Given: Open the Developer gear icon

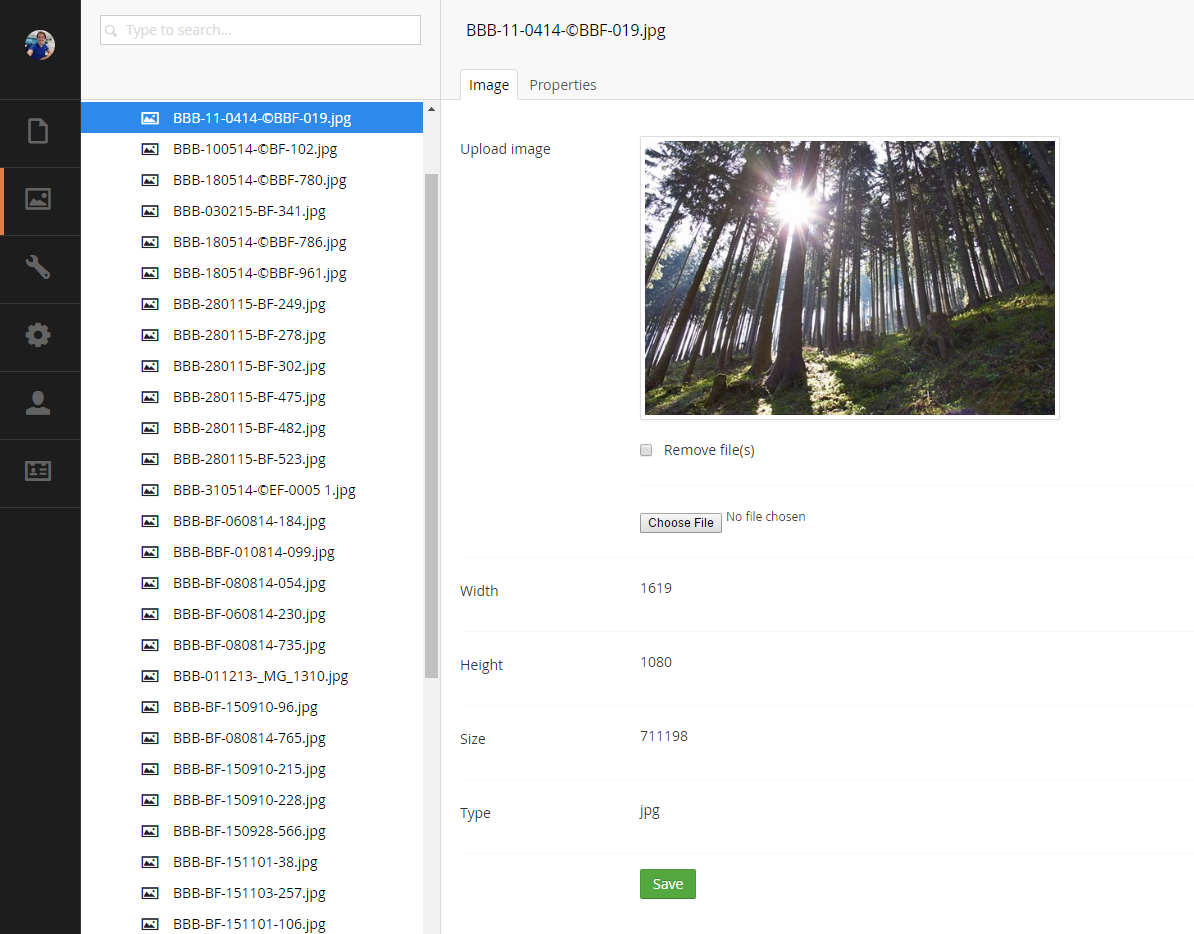Looking at the screenshot, I should 38,336.
